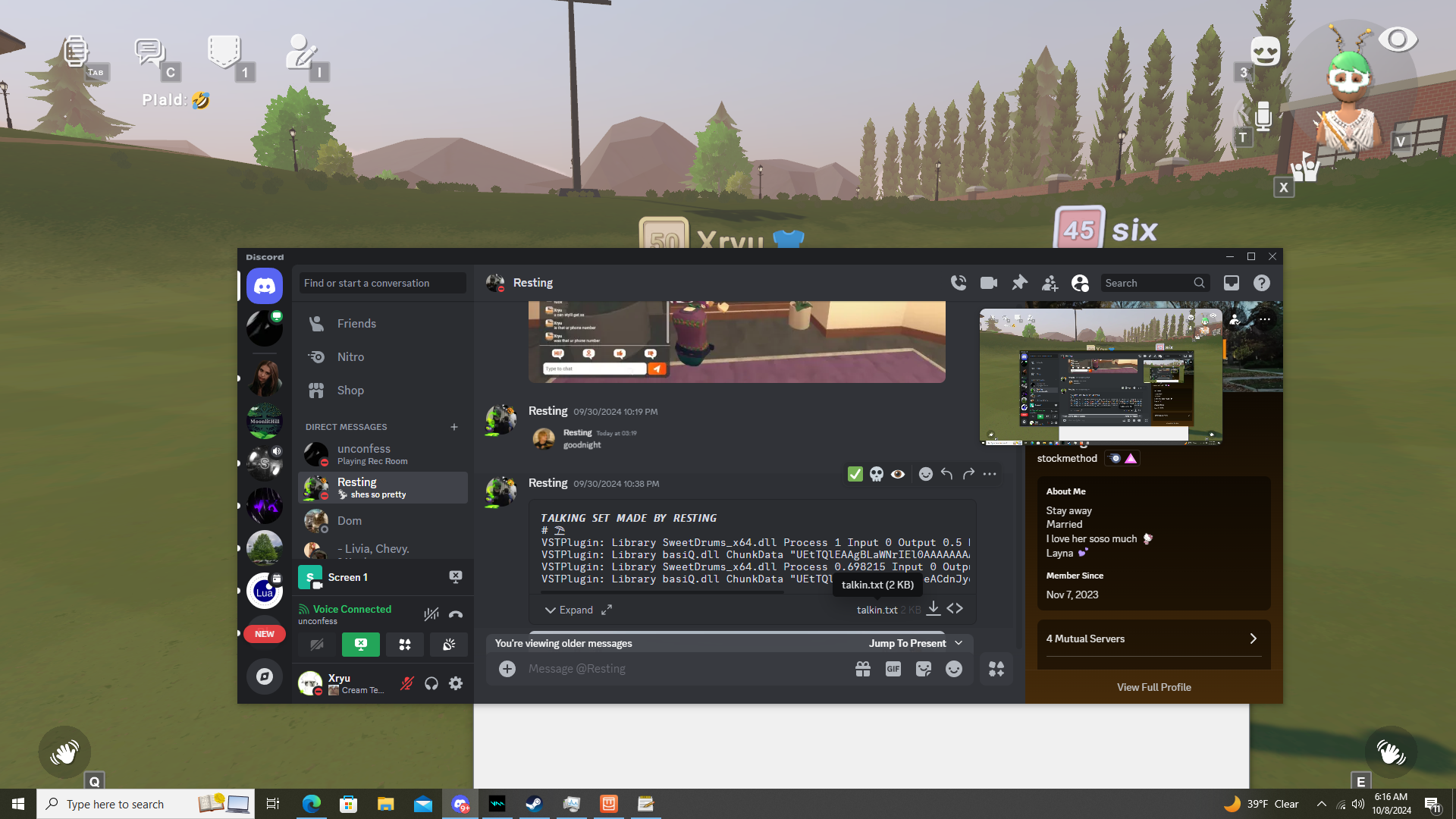Click View Full Profile
The height and width of the screenshot is (819, 1456).
coord(1153,687)
